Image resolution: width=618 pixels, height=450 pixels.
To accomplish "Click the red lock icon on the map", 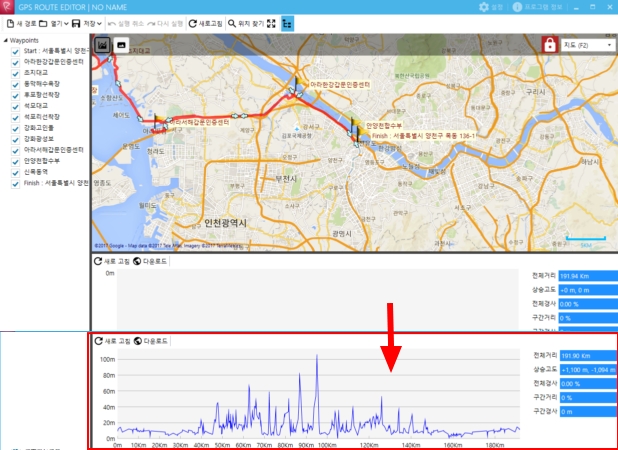I will [x=549, y=45].
